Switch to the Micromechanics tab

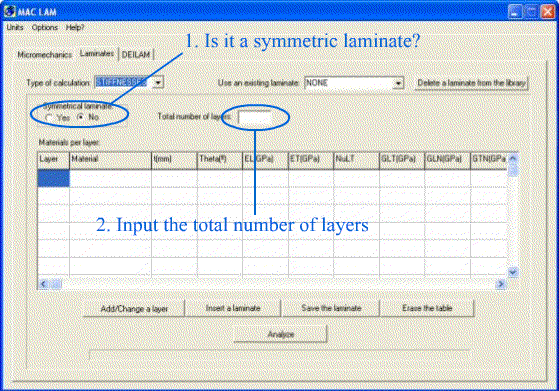45,55
